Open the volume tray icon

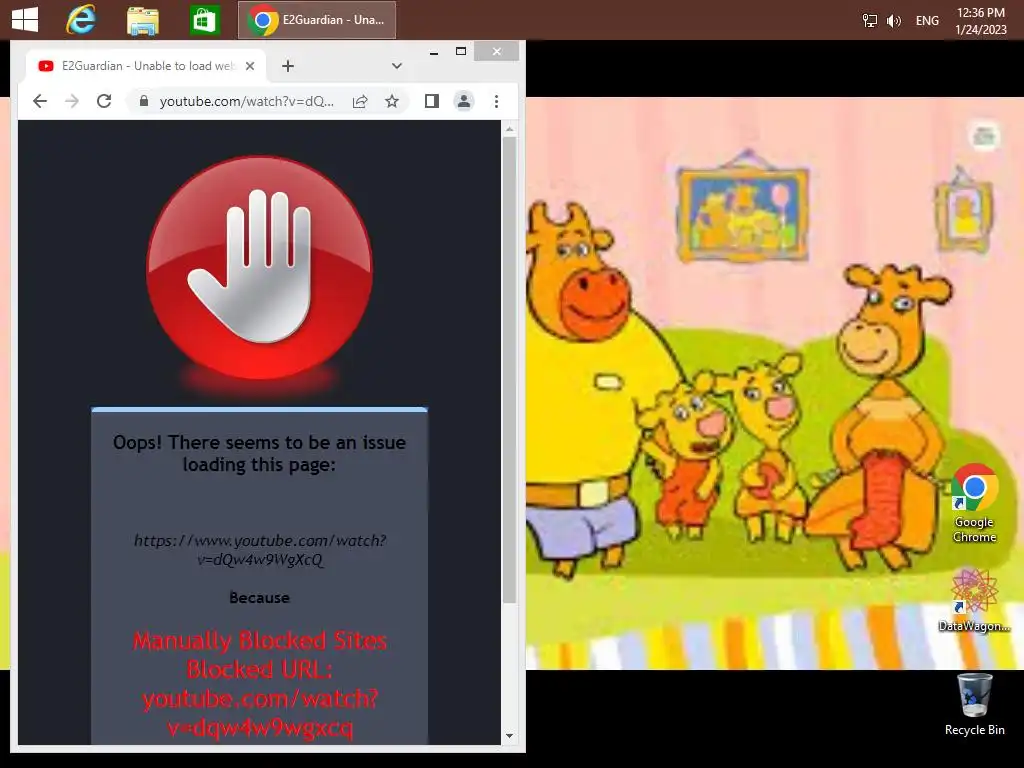point(894,21)
